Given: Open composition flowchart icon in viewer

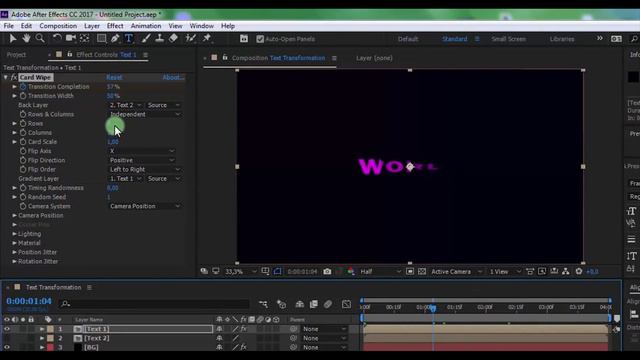Looking at the screenshot, I should tap(566, 271).
